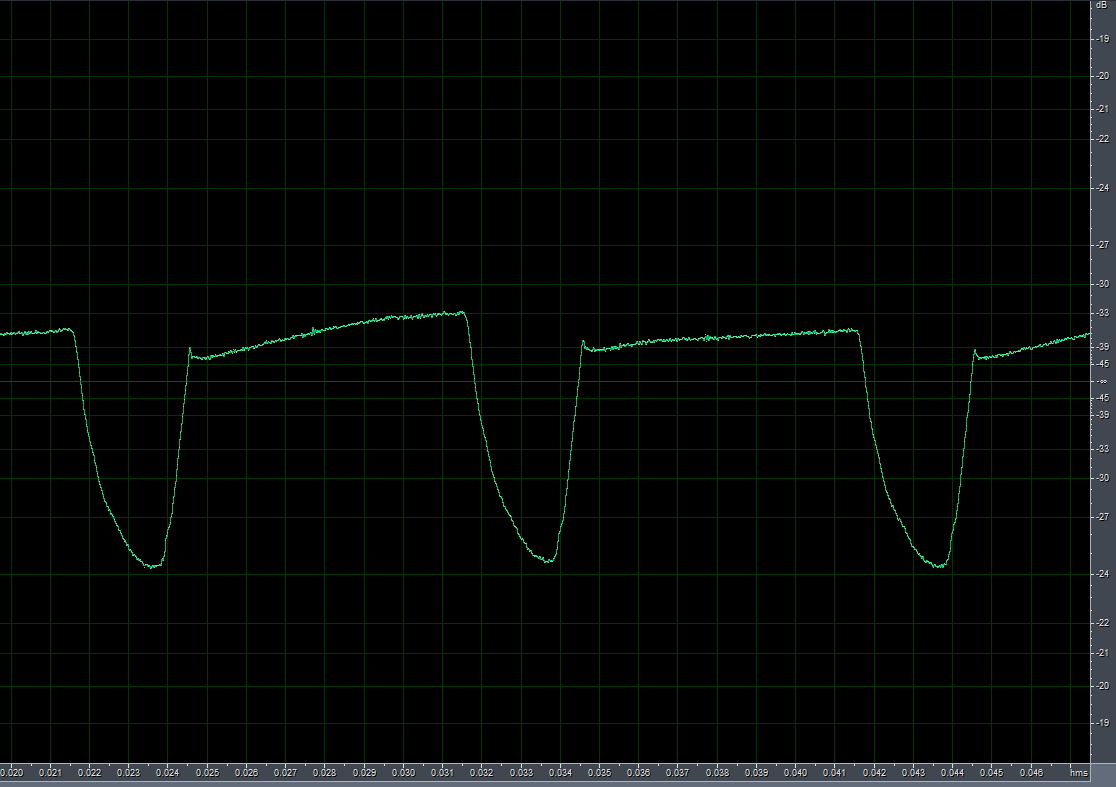Select the 0.030 position on the time ruler

[x=403, y=773]
